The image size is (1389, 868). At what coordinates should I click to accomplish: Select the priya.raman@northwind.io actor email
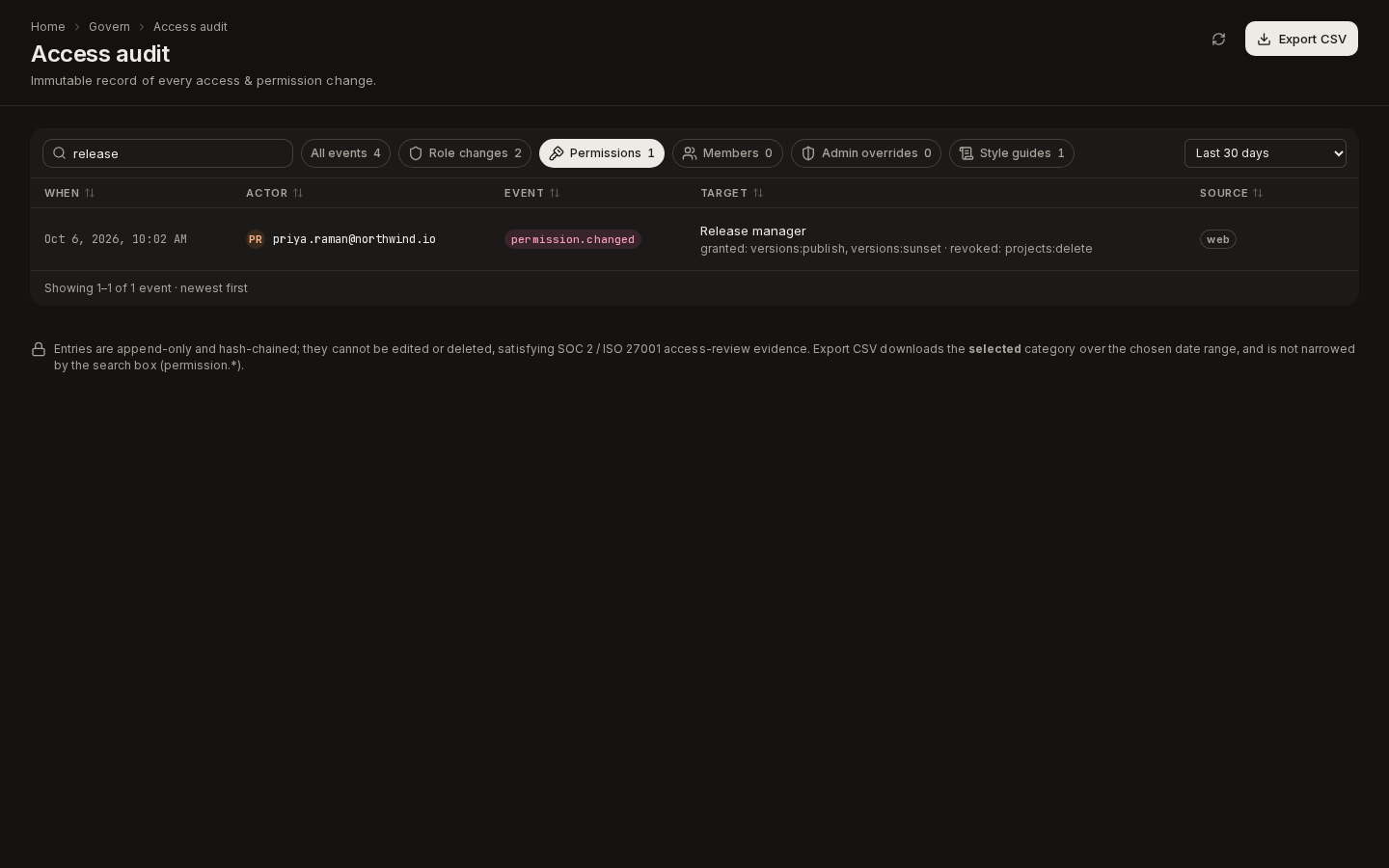(x=354, y=239)
